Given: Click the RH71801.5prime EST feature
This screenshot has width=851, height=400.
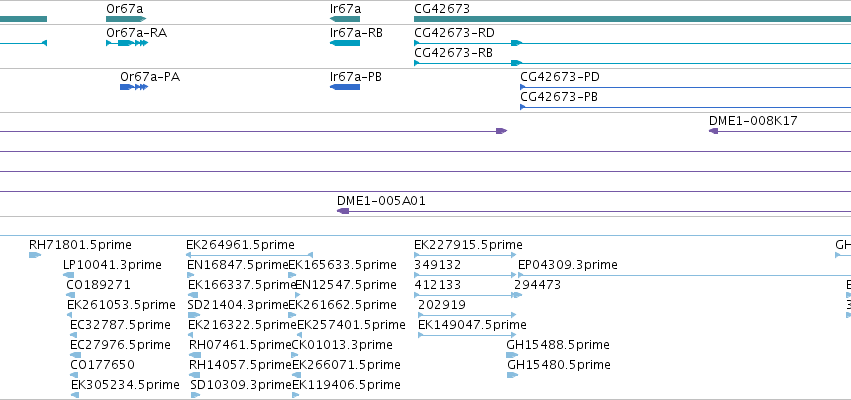Looking at the screenshot, I should 35,255.
